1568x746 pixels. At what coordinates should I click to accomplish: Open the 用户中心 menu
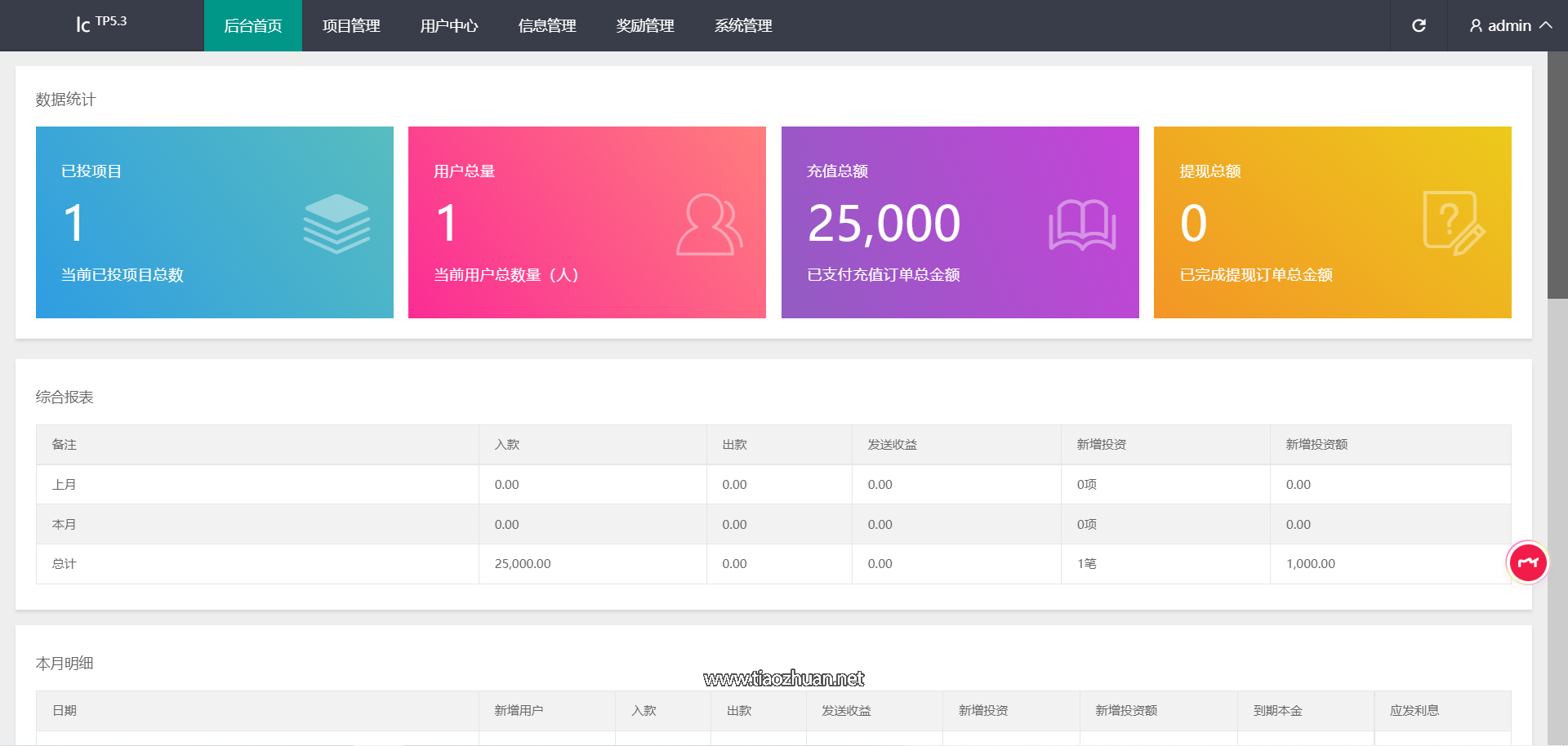[x=449, y=26]
